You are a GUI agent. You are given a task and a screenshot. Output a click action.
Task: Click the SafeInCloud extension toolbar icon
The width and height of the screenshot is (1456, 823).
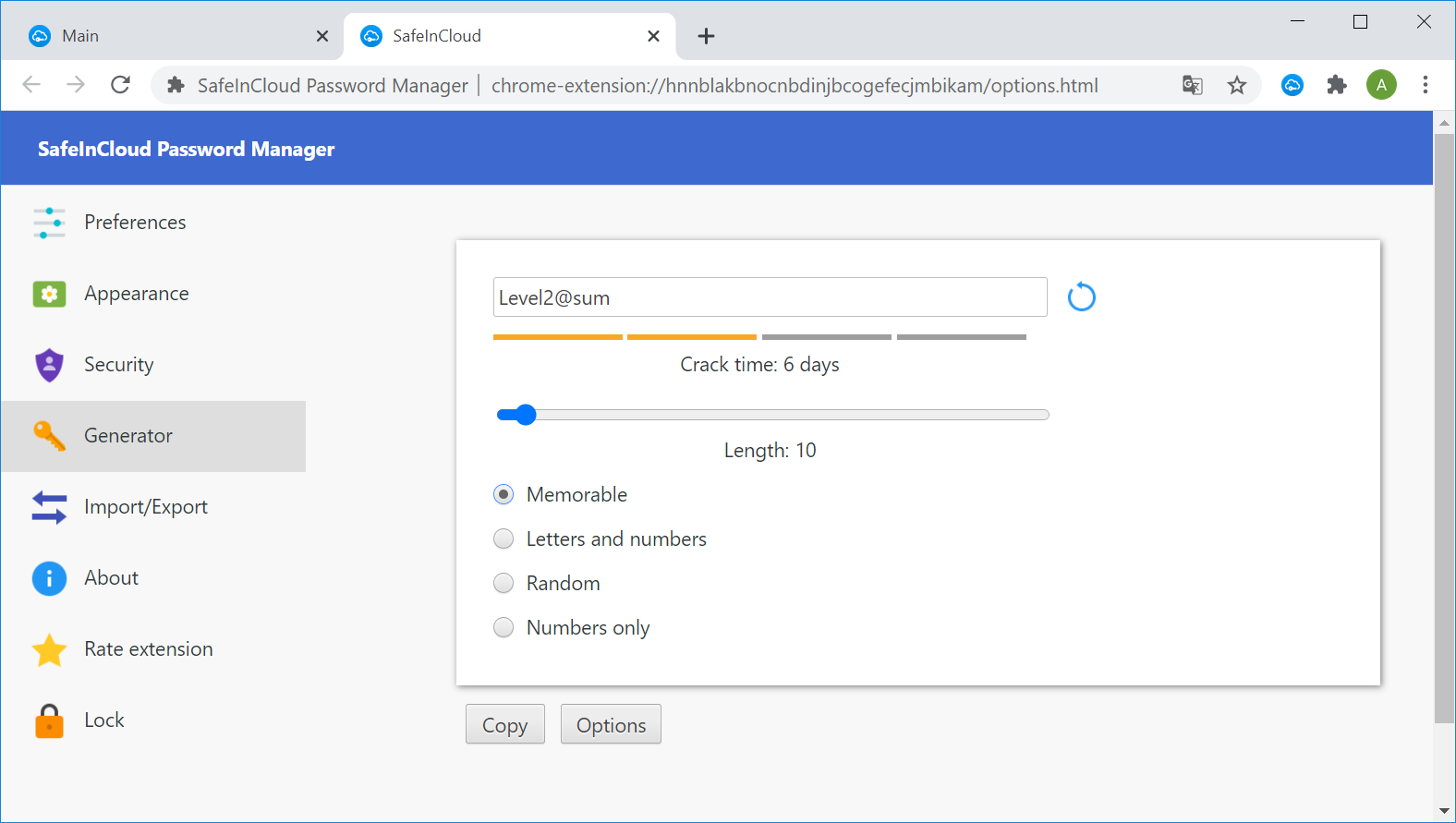click(1292, 86)
